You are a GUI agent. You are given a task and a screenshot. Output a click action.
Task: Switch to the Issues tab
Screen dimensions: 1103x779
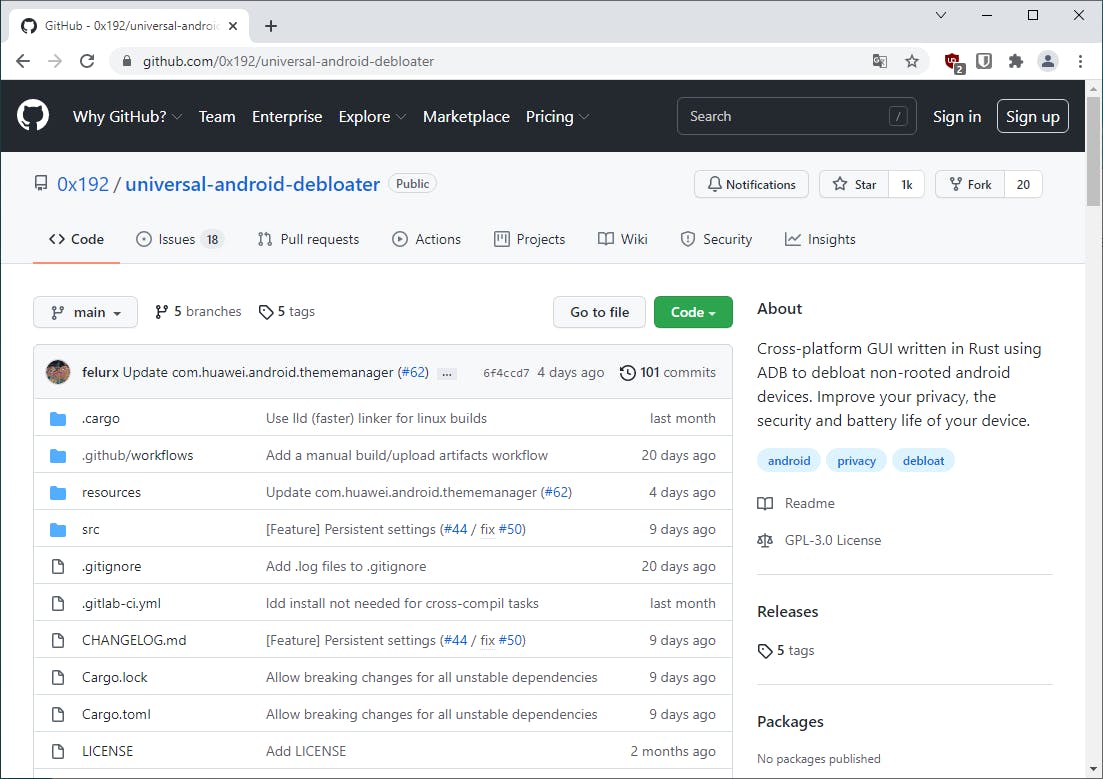click(179, 239)
